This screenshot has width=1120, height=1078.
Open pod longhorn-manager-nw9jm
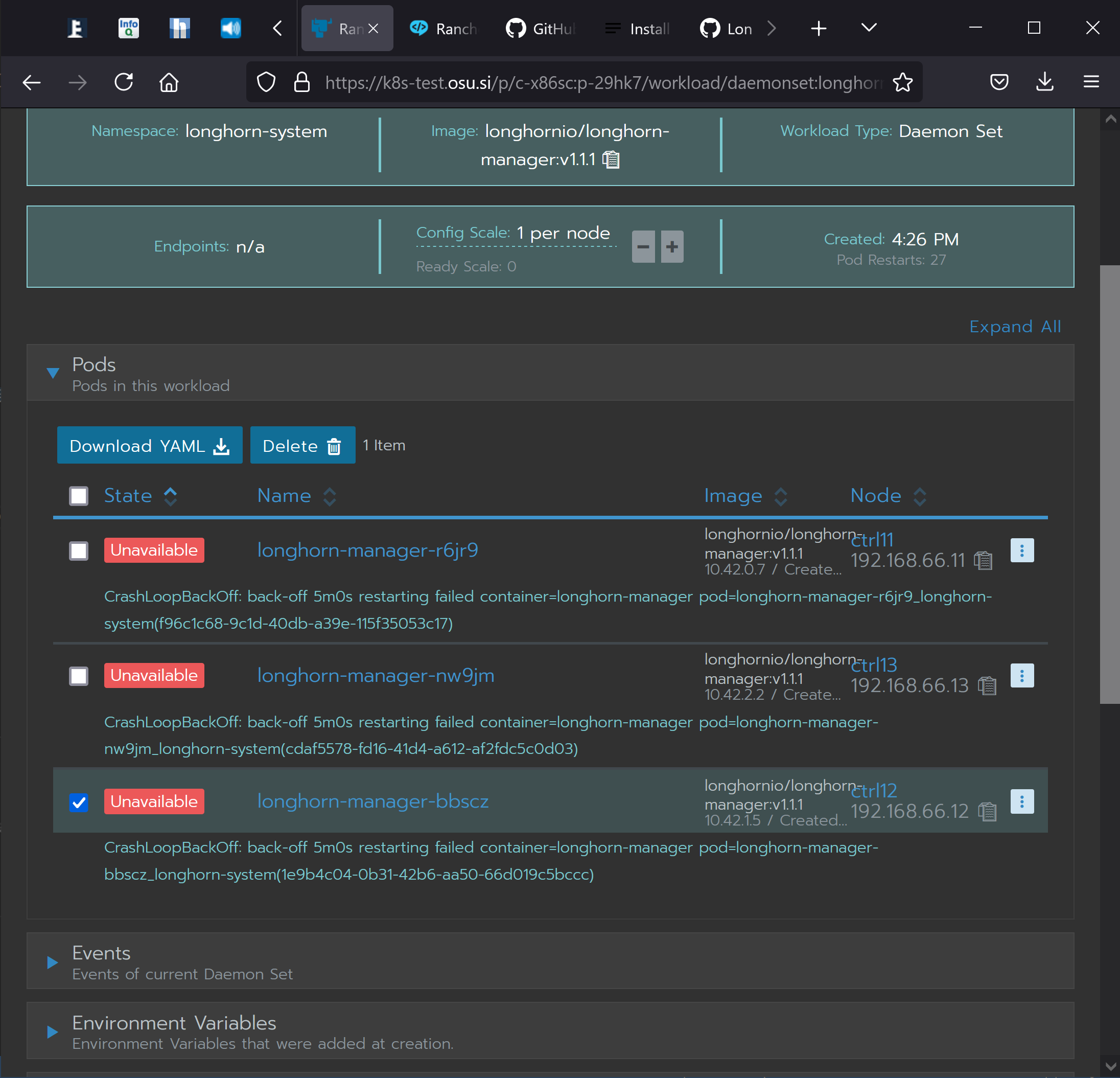click(376, 676)
